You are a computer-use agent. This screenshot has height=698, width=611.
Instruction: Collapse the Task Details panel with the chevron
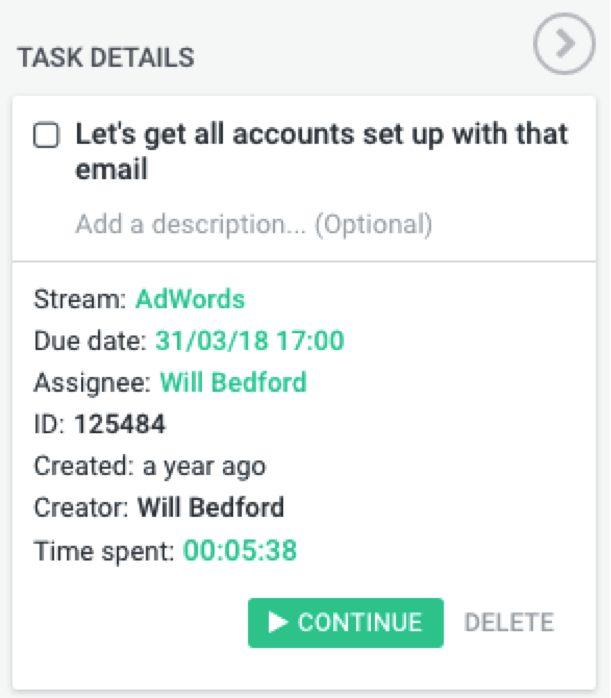point(564,44)
